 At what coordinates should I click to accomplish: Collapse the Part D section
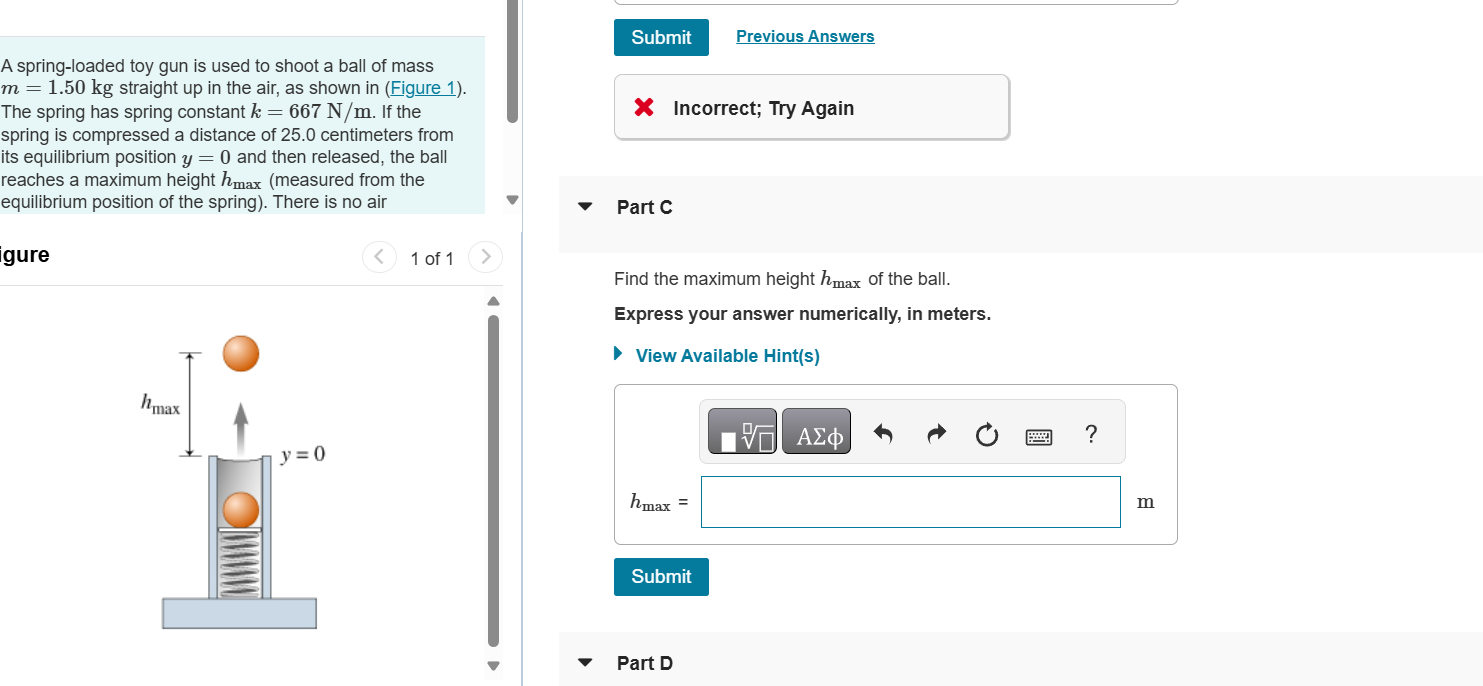click(x=586, y=663)
